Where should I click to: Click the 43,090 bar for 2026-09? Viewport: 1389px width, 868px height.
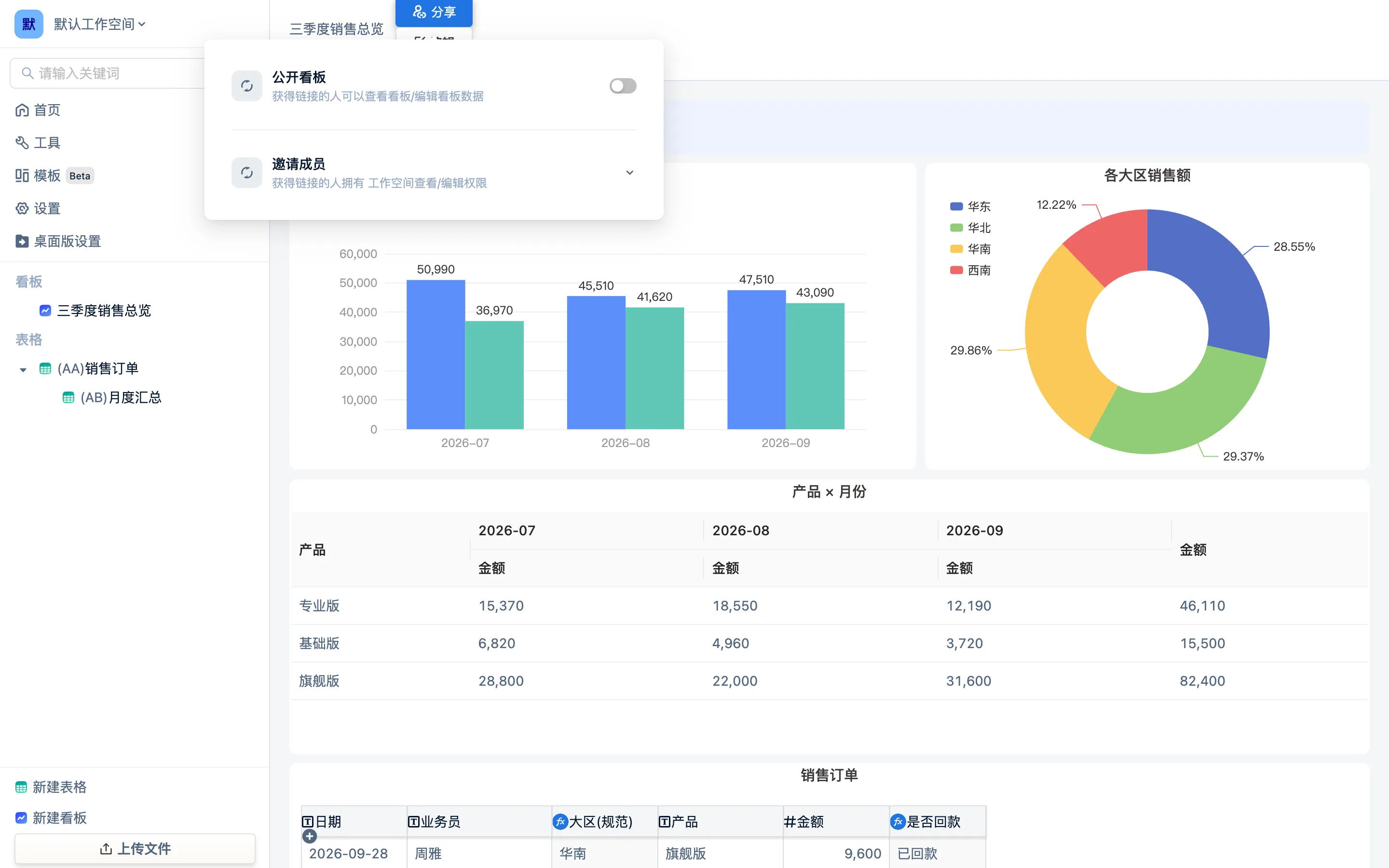pos(815,366)
